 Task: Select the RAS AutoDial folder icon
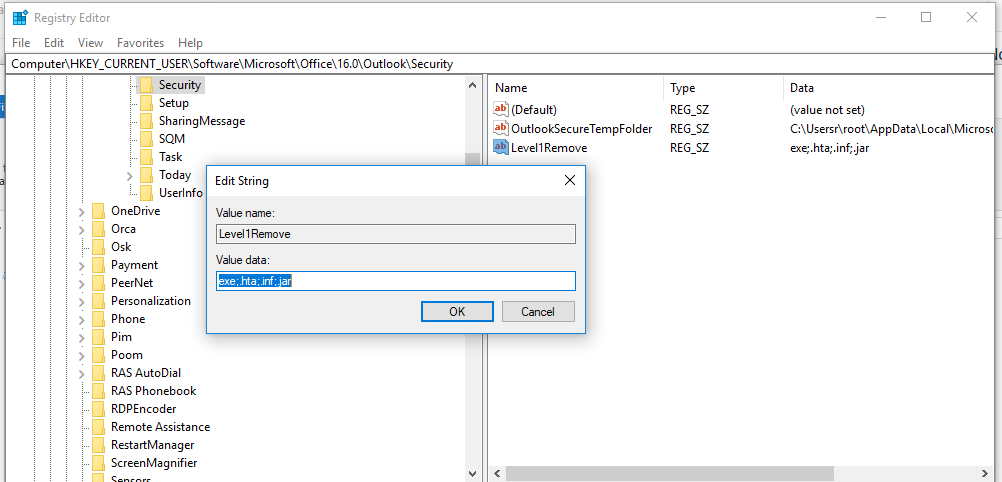coord(98,373)
